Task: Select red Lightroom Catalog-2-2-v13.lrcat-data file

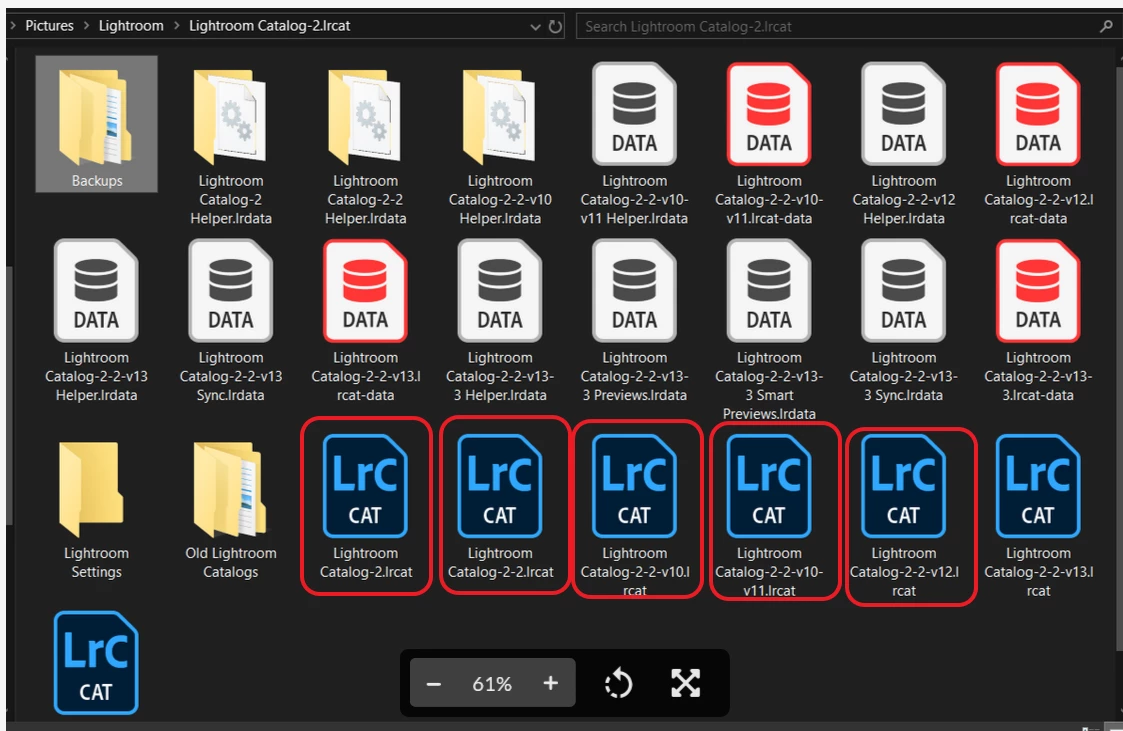Action: tap(365, 322)
